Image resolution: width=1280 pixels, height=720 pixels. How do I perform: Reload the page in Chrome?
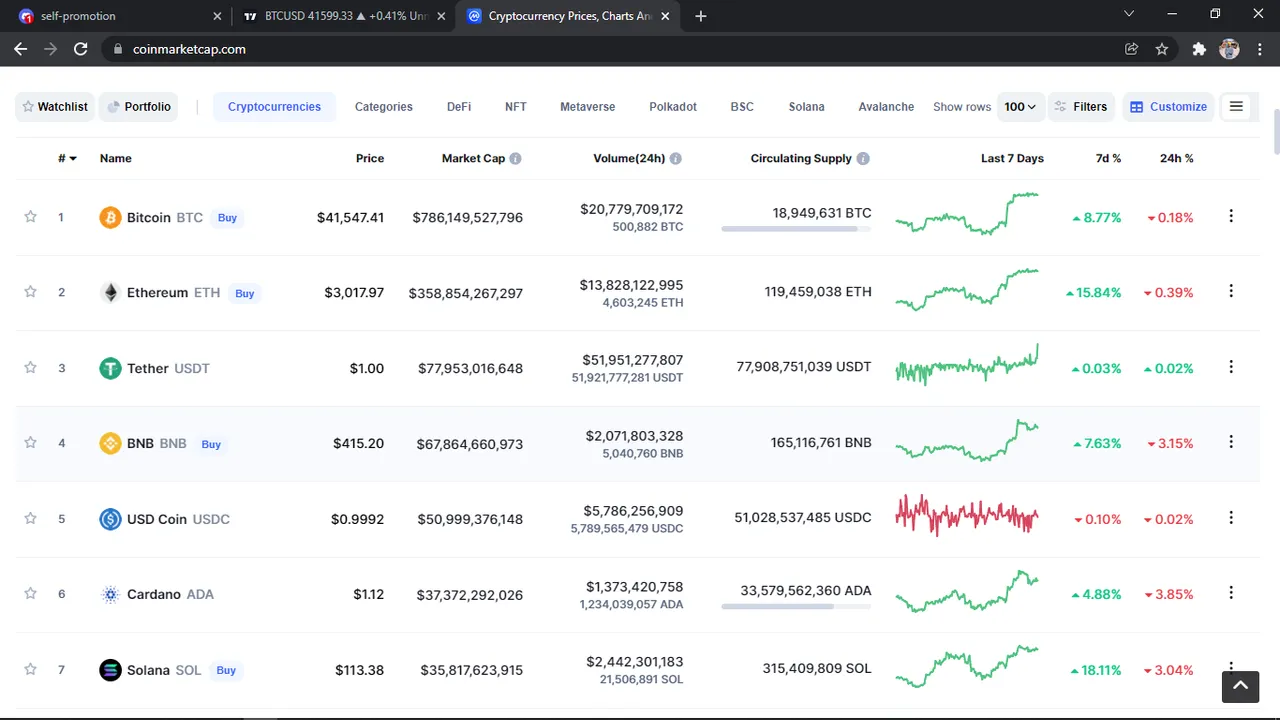(81, 49)
